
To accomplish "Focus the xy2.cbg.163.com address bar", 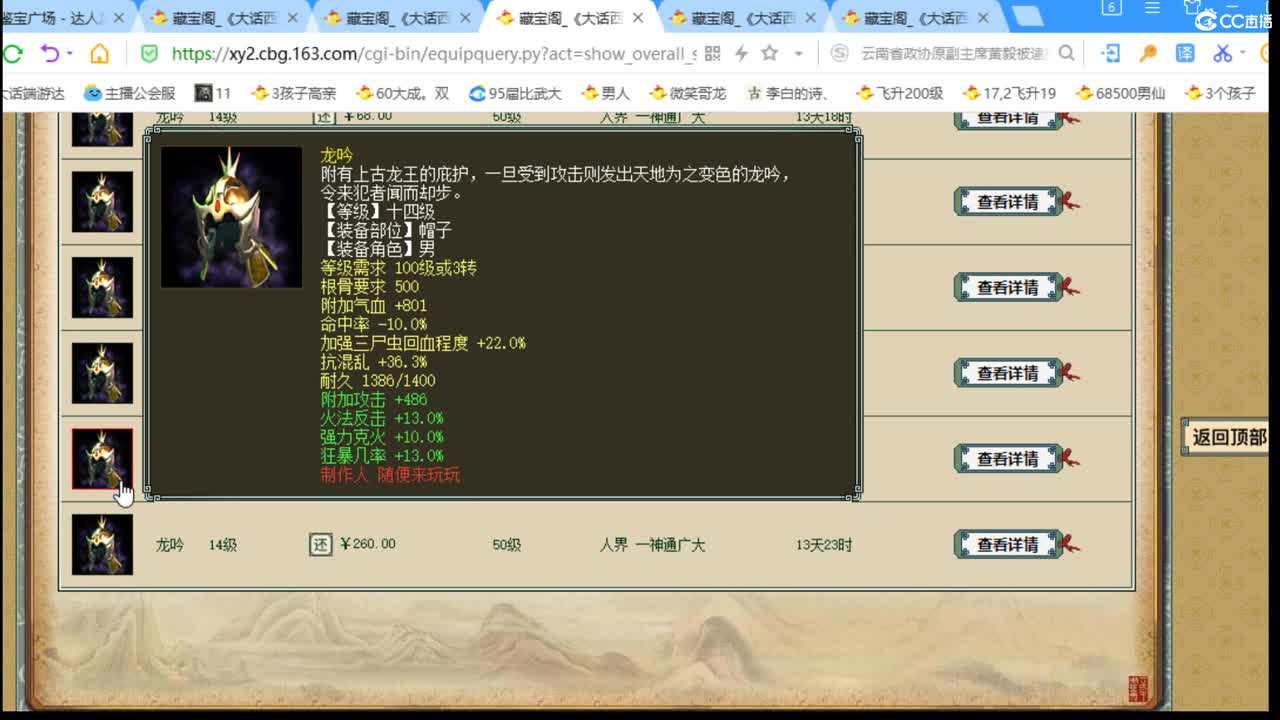I will [x=434, y=54].
